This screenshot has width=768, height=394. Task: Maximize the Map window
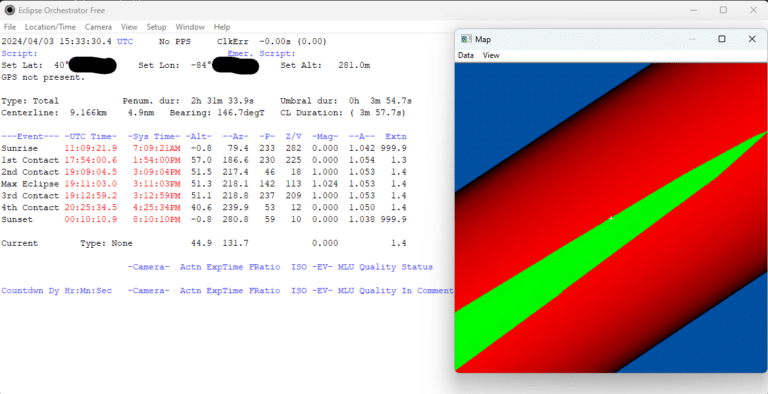(x=721, y=39)
